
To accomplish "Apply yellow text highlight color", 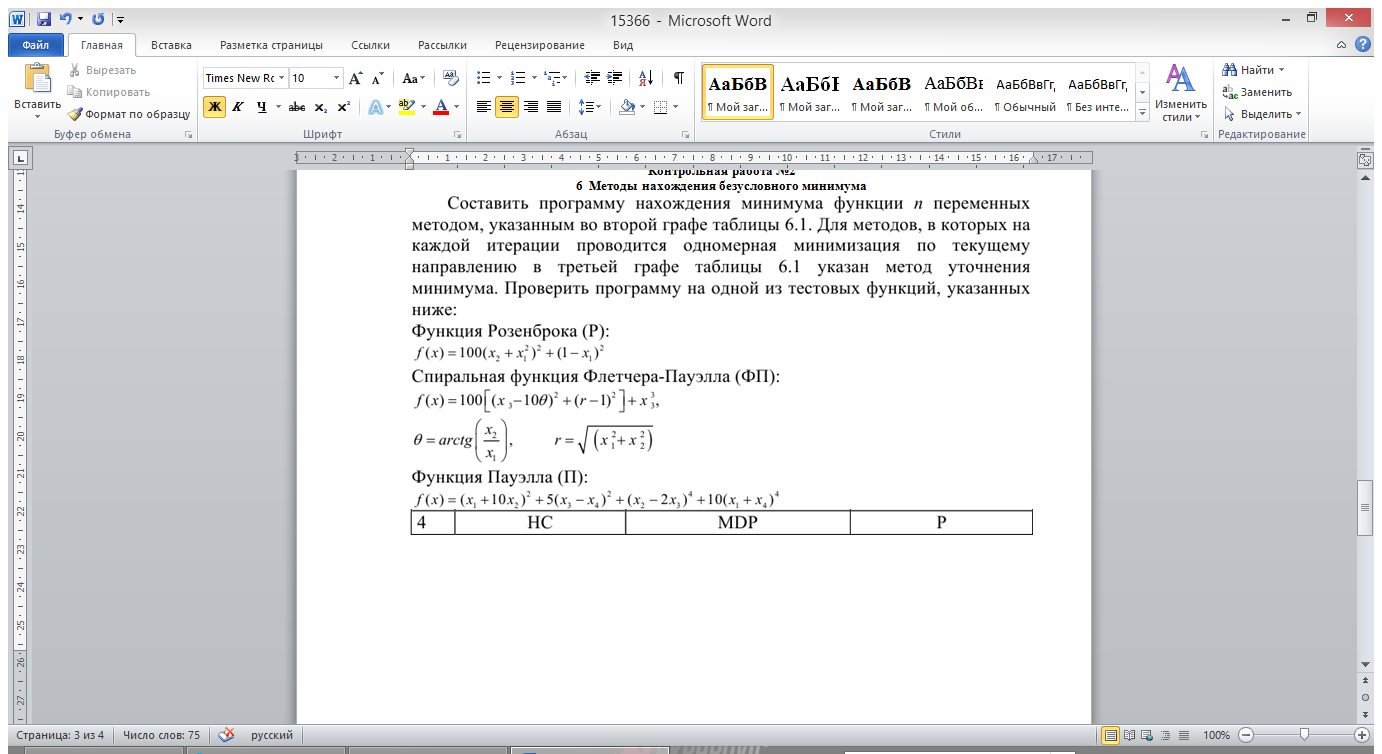I will (406, 107).
